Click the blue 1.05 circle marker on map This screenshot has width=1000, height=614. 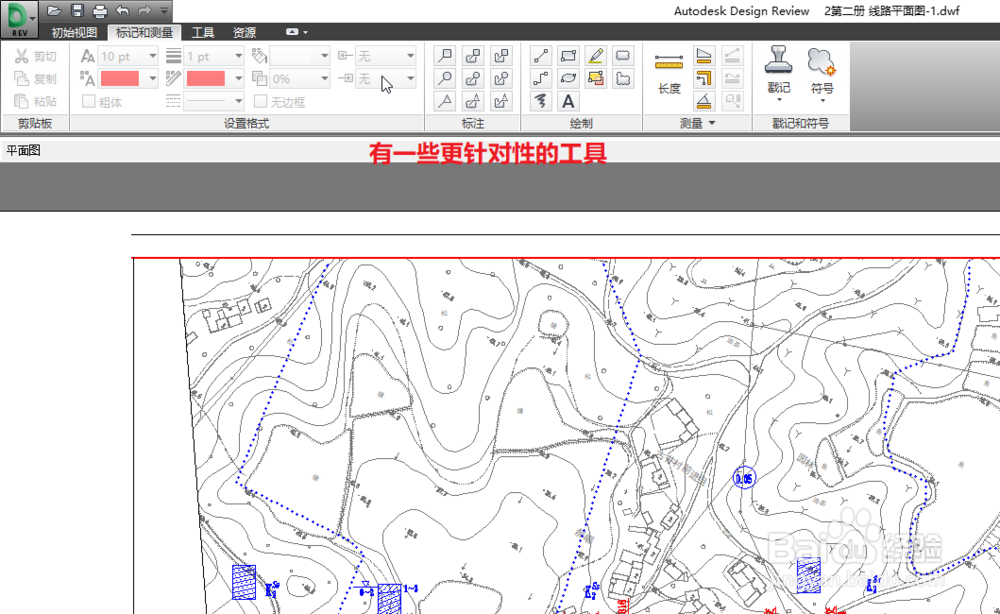[744, 478]
